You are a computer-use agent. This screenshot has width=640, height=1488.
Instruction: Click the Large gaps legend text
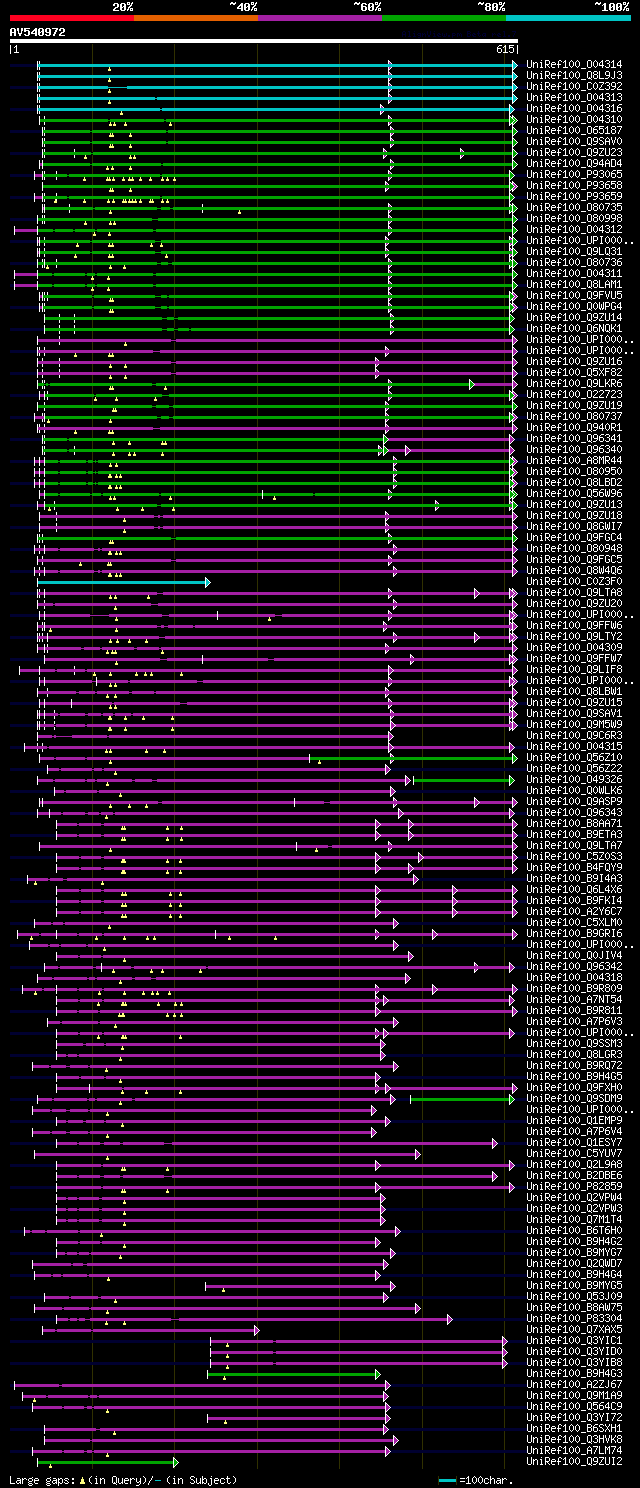point(123,1480)
